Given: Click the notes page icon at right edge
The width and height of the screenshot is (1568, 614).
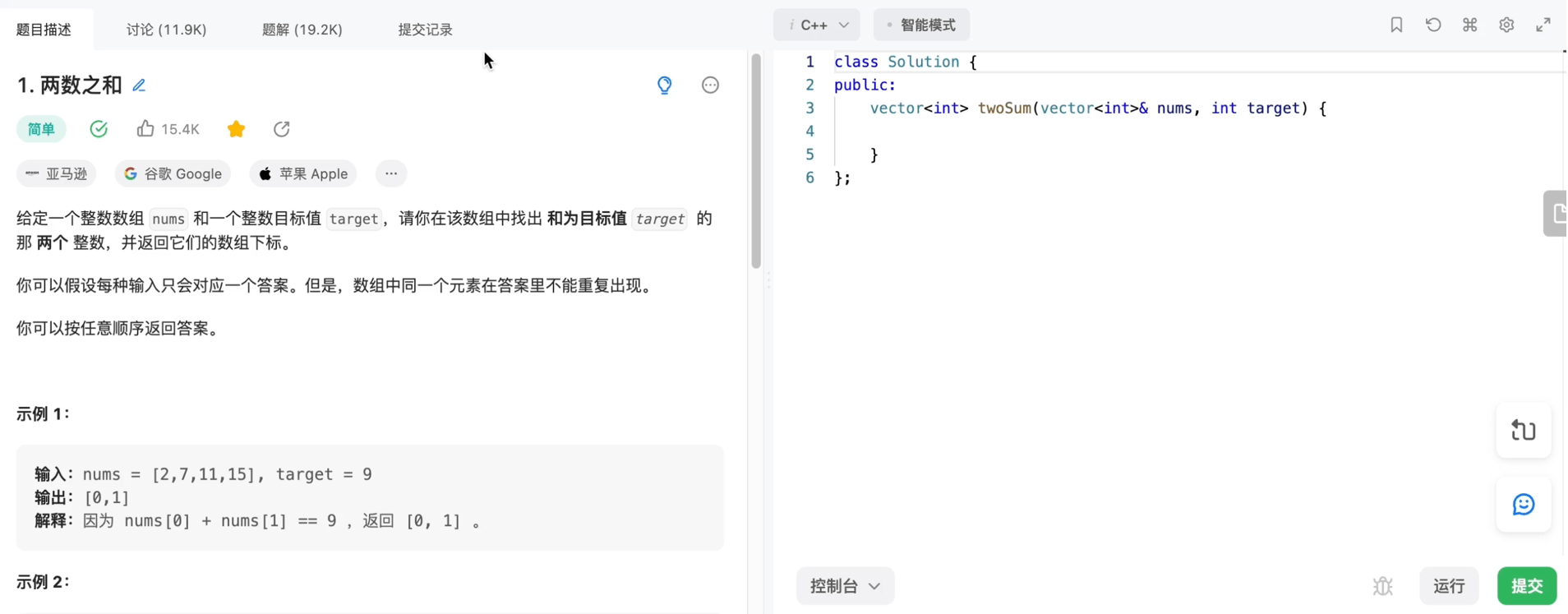Looking at the screenshot, I should coord(1556,214).
